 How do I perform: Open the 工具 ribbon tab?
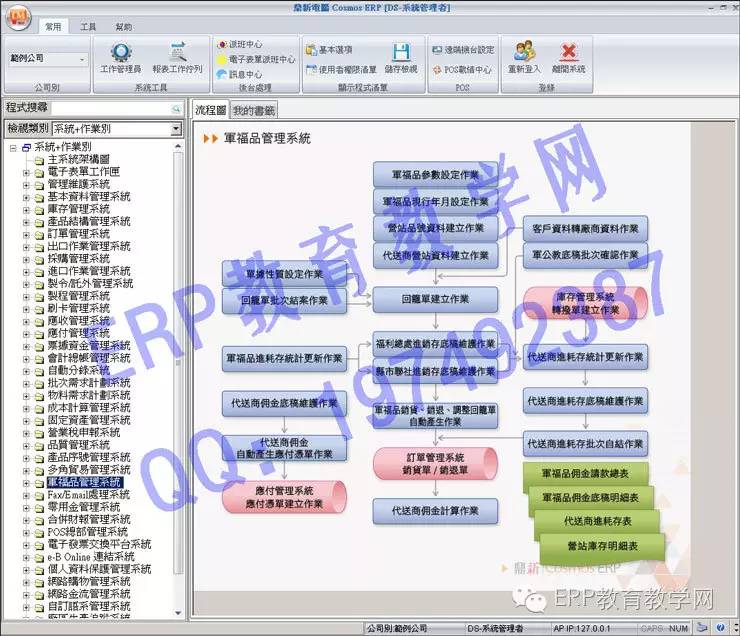tap(88, 27)
